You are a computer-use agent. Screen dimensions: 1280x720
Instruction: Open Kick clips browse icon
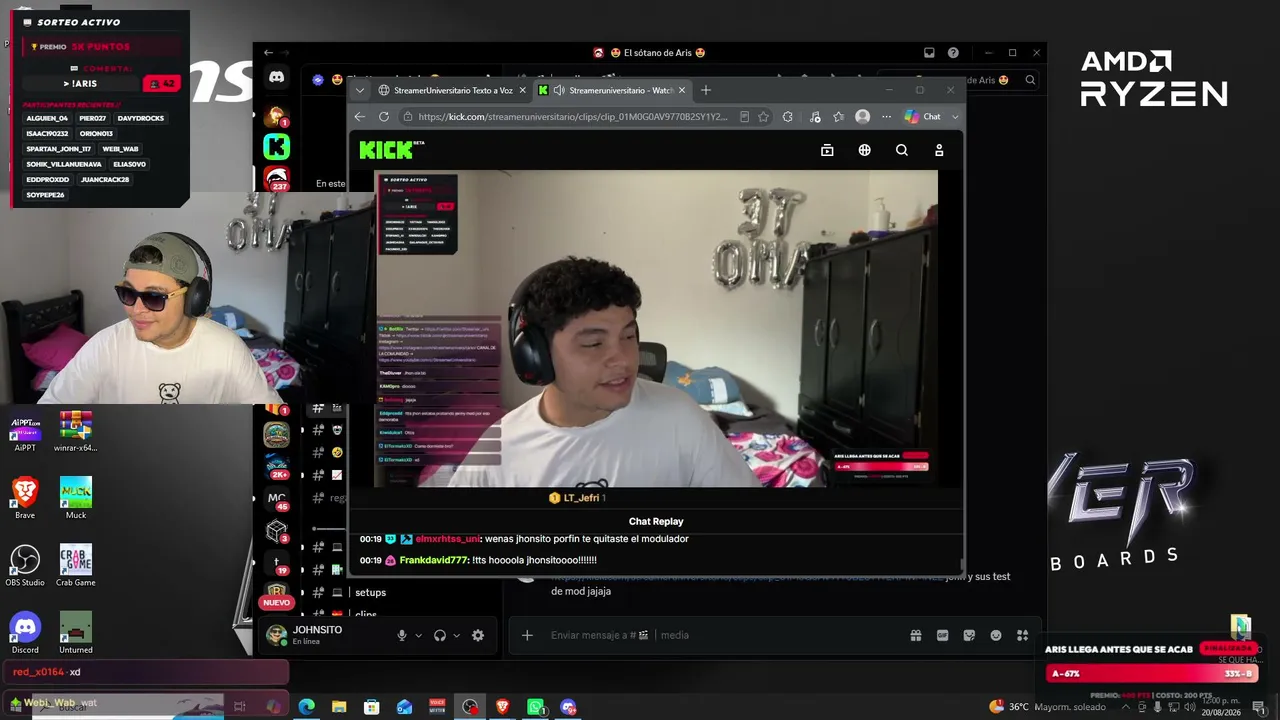point(827,150)
